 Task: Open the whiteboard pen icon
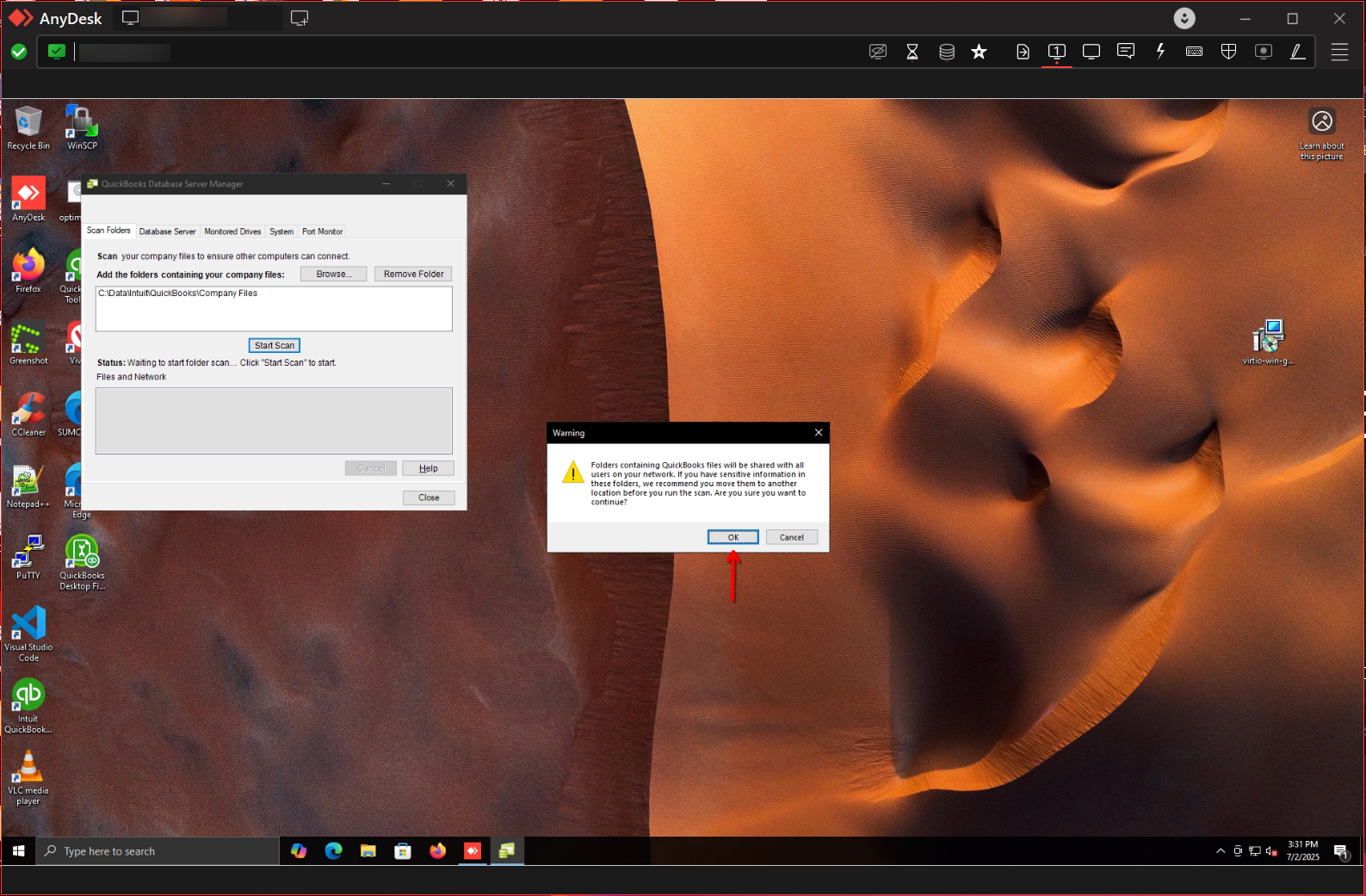pos(1297,52)
